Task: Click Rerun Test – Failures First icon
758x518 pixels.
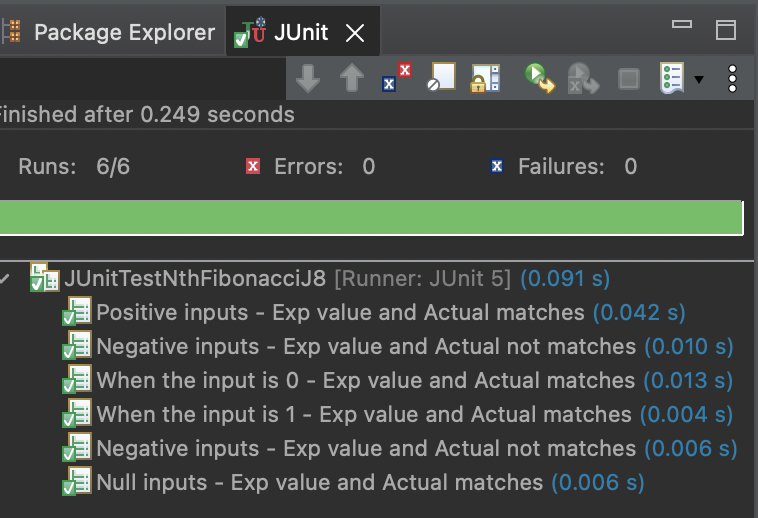Action: click(583, 79)
